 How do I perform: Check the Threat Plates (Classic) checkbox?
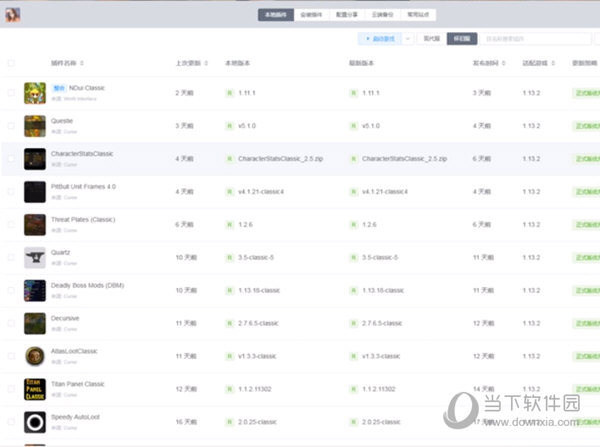pyautogui.click(x=11, y=225)
